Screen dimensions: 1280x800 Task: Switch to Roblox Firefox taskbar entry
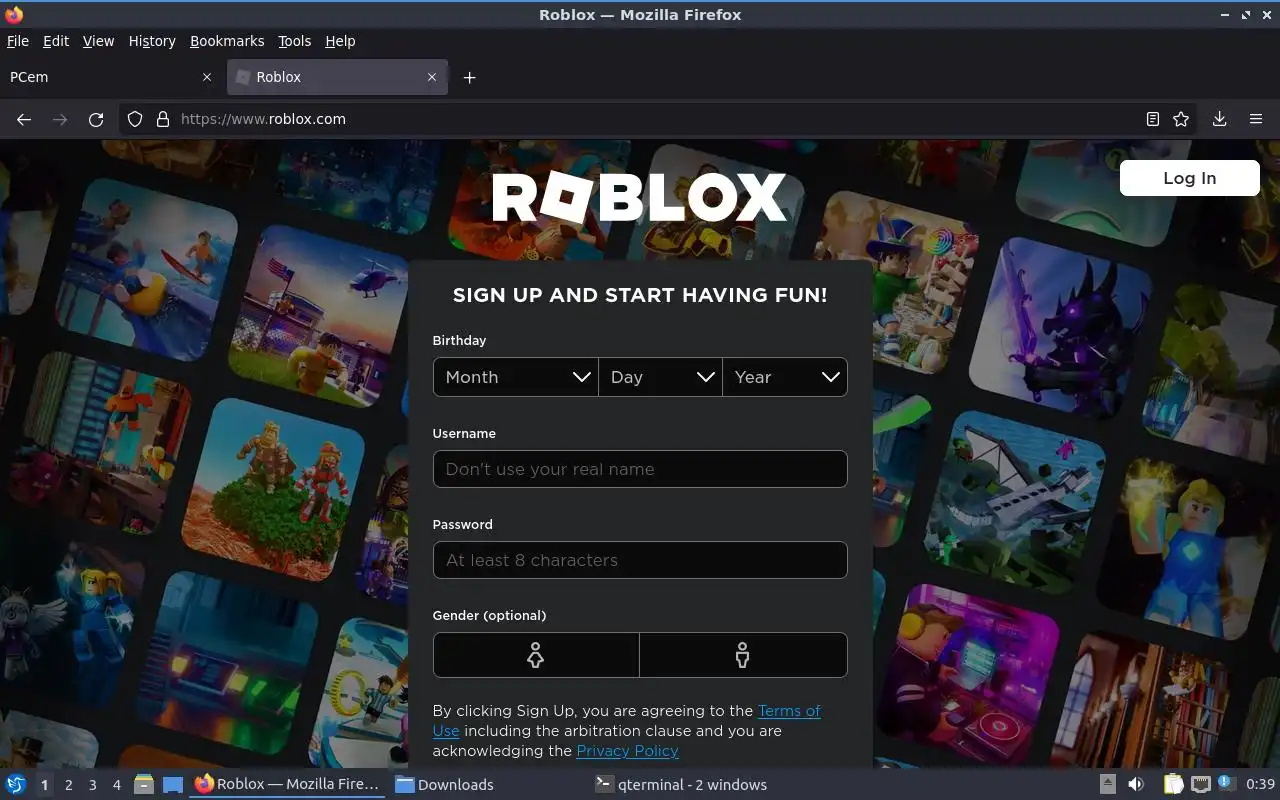(287, 784)
